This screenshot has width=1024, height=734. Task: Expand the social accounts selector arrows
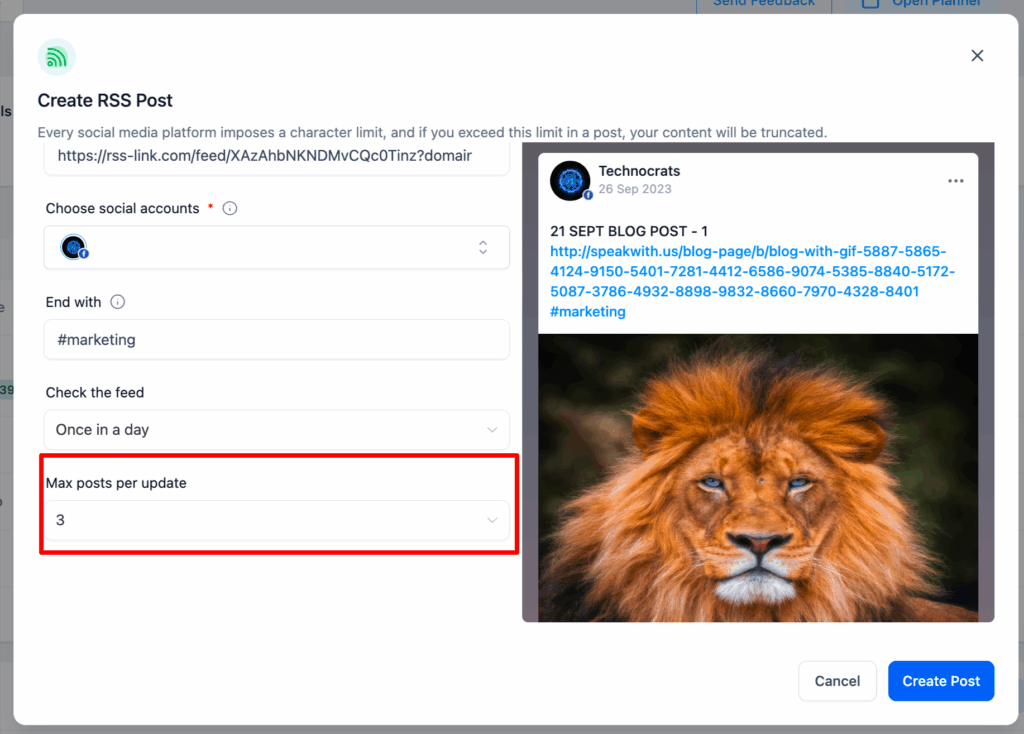[x=483, y=247]
